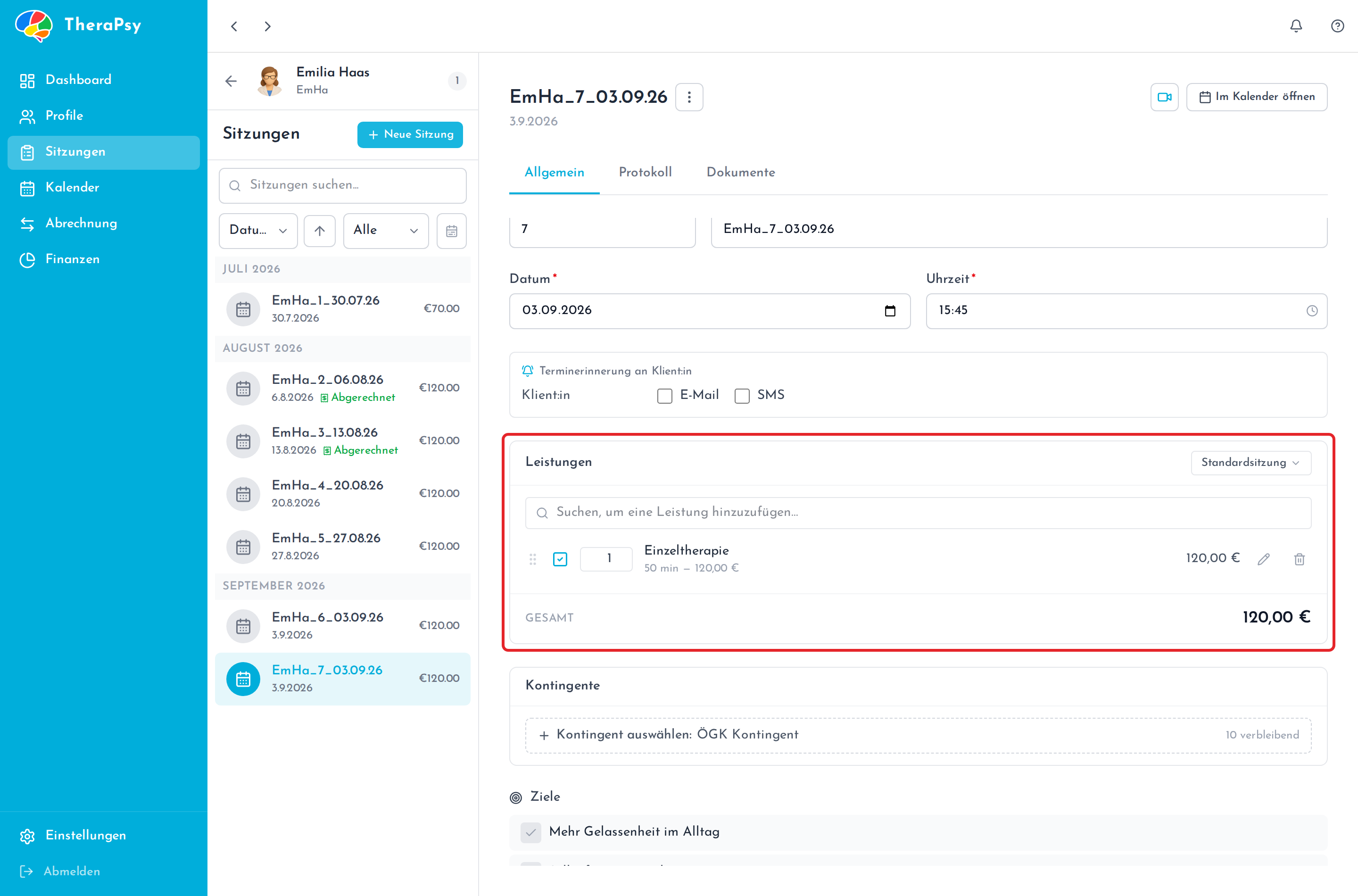Switch to the Protokoll tab
The height and width of the screenshot is (896, 1358).
click(x=645, y=173)
